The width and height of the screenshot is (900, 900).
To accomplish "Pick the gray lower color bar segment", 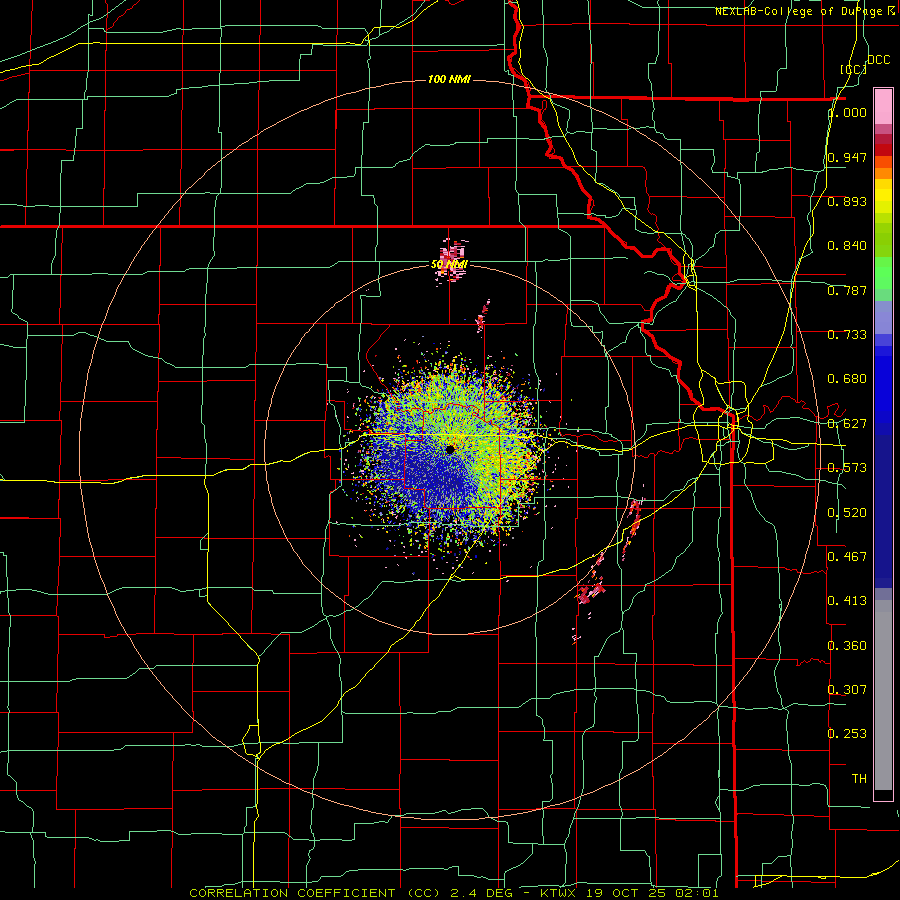I will (883, 695).
